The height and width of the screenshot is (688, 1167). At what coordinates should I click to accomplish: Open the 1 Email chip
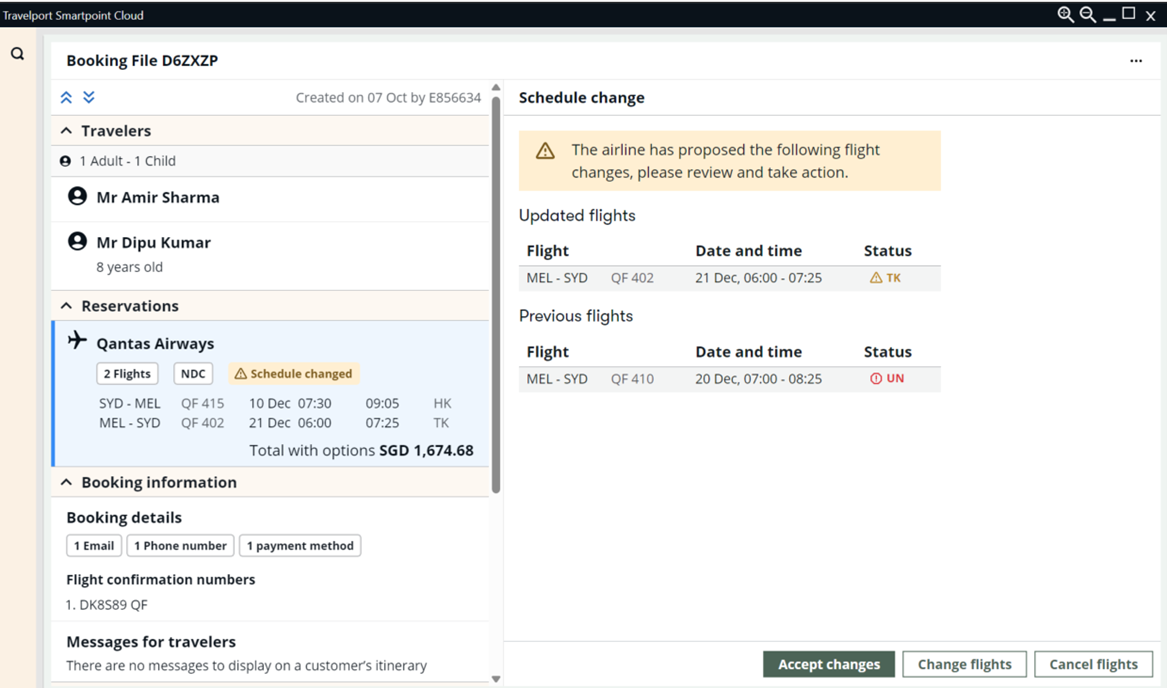click(x=94, y=546)
